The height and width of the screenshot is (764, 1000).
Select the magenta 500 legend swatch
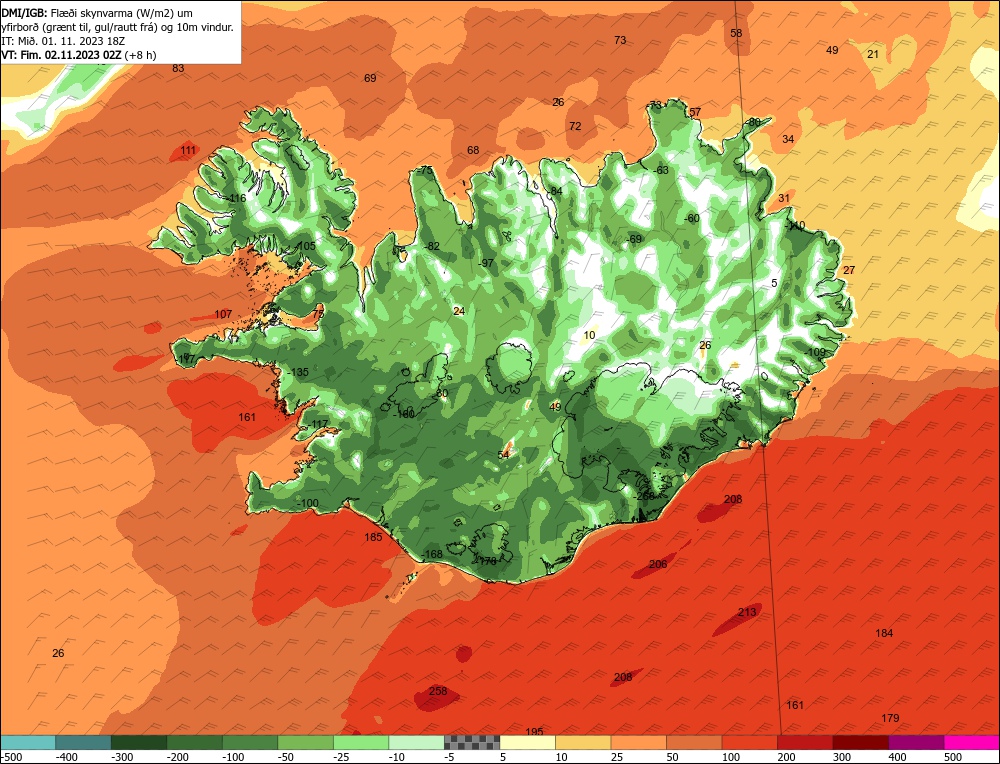pos(971,742)
